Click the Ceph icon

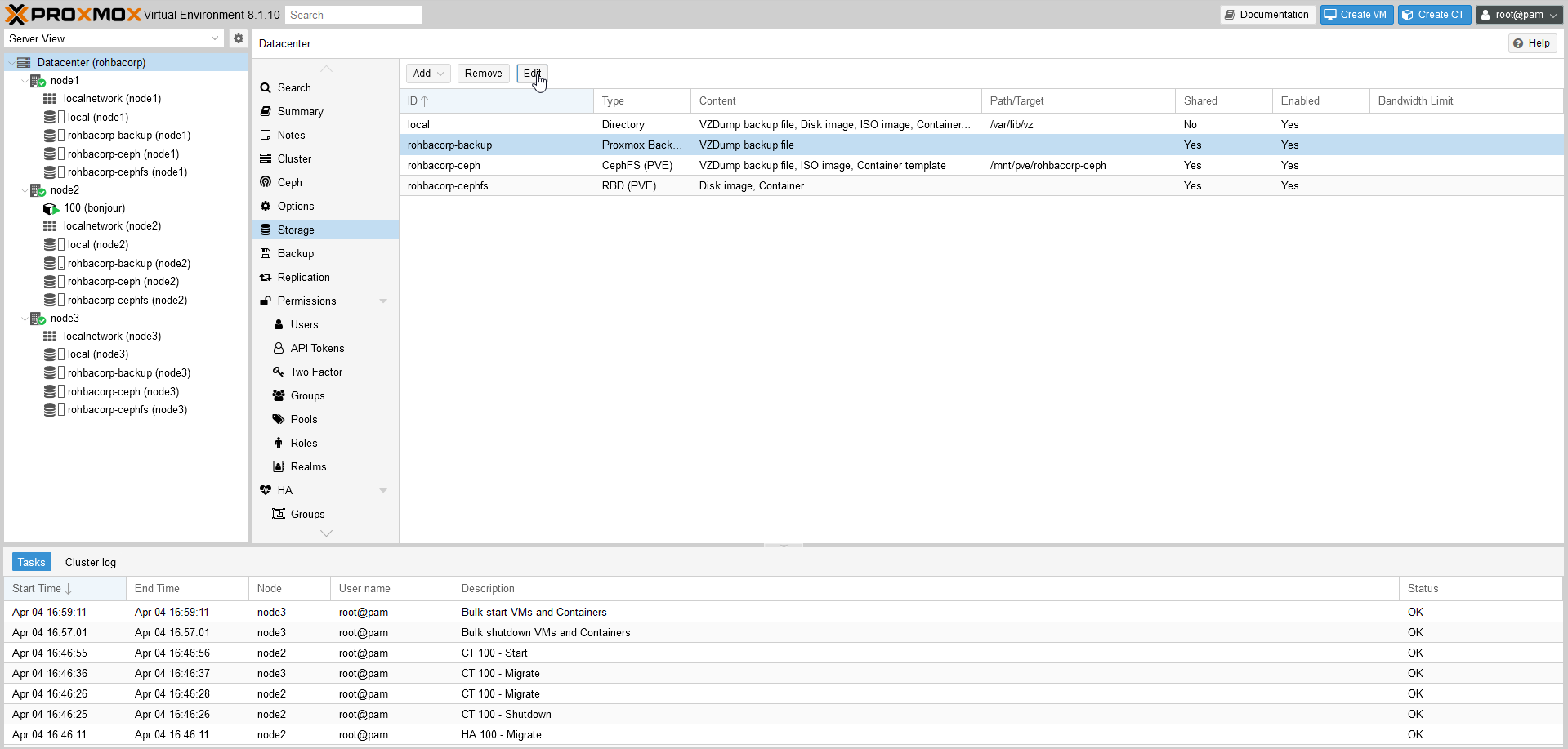(x=266, y=183)
